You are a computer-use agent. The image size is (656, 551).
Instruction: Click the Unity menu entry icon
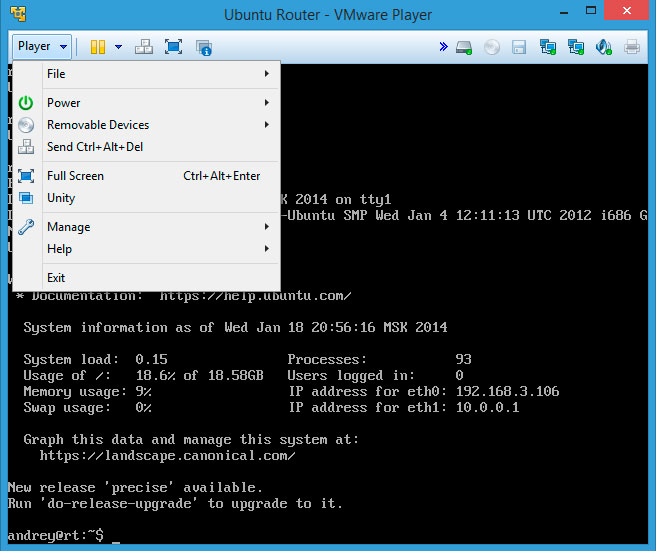[x=26, y=198]
